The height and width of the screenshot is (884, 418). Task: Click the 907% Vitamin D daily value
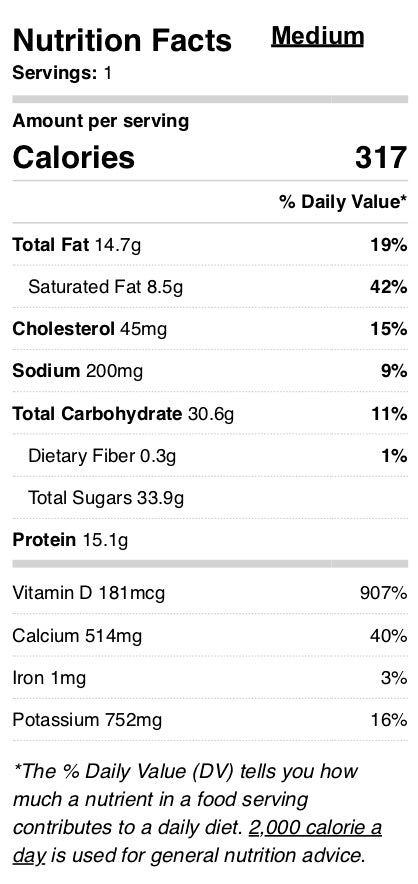(383, 593)
